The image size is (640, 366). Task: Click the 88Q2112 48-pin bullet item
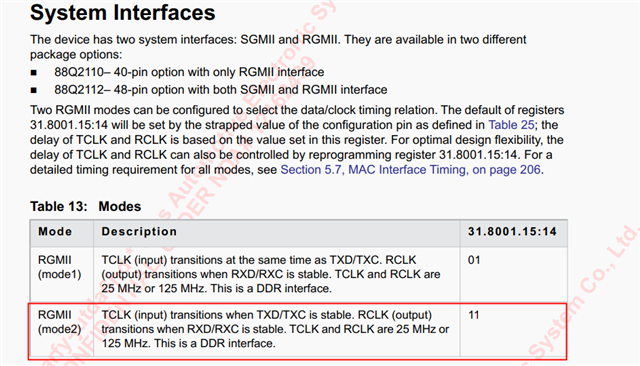click(221, 90)
